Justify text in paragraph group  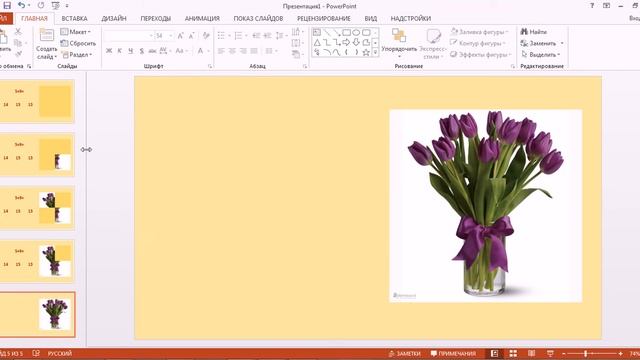click(254, 51)
